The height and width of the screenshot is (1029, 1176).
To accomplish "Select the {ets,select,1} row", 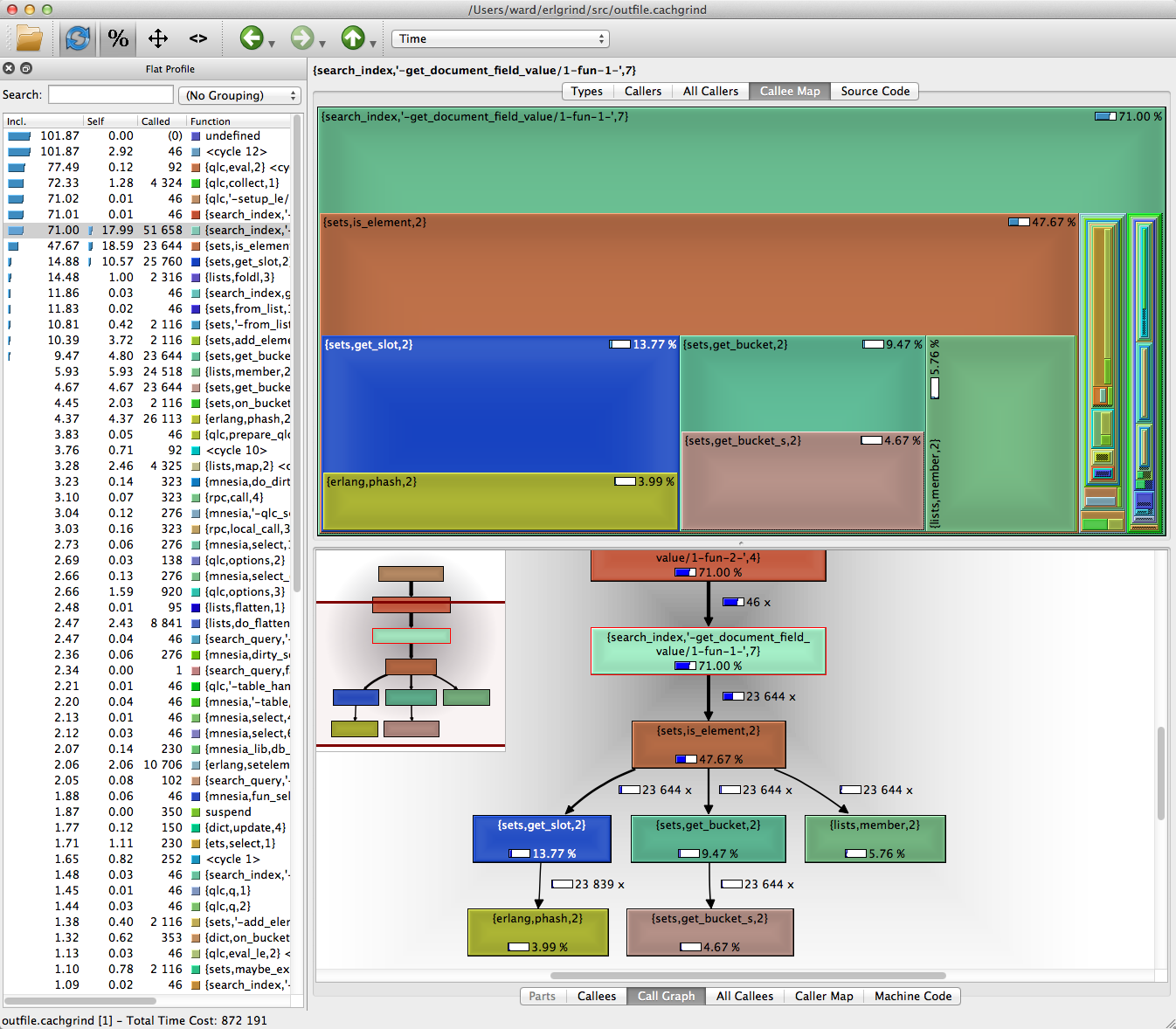I will [147, 843].
